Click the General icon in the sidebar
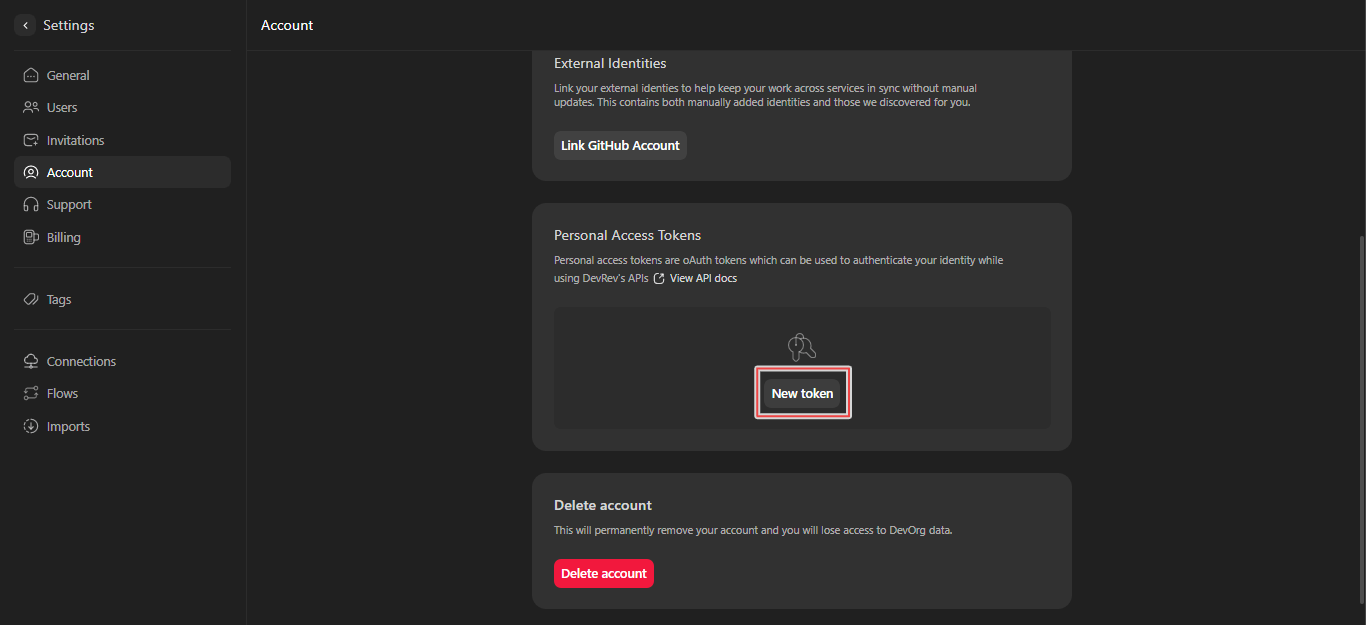Screen dimensions: 1366x625 31,75
